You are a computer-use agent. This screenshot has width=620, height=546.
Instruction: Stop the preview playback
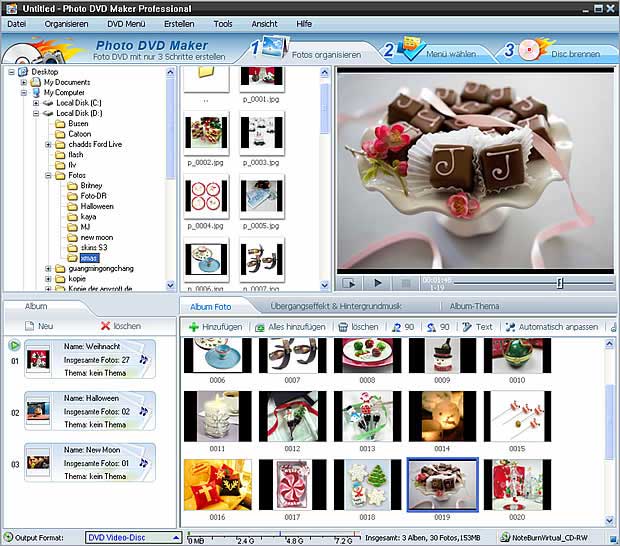pyautogui.click(x=406, y=283)
